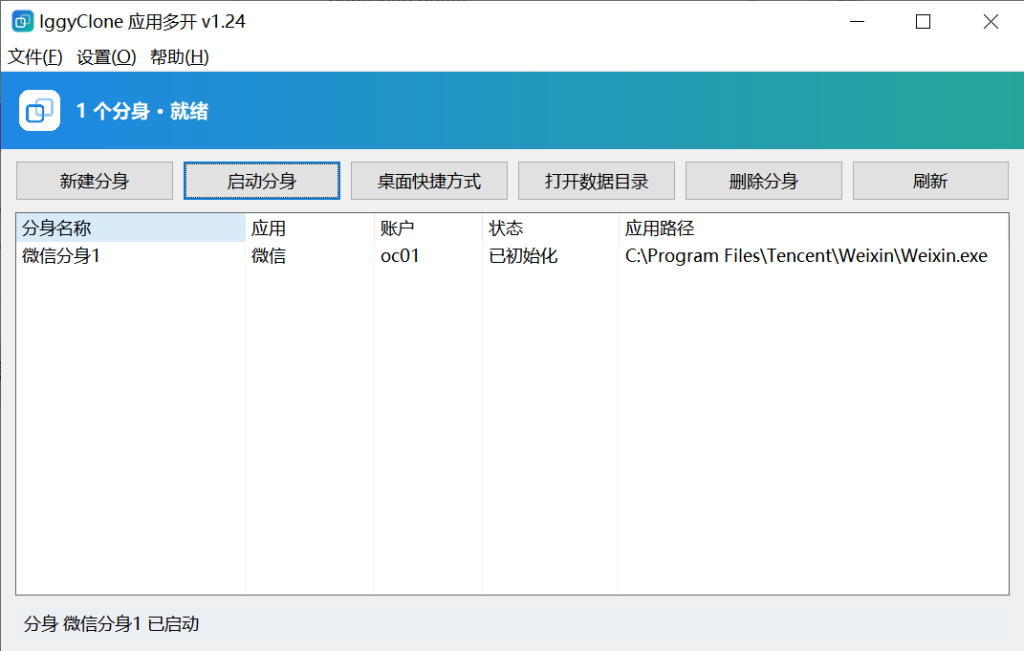Start the clone with 启动分身
Screen dimensions: 1024x651
click(x=262, y=181)
